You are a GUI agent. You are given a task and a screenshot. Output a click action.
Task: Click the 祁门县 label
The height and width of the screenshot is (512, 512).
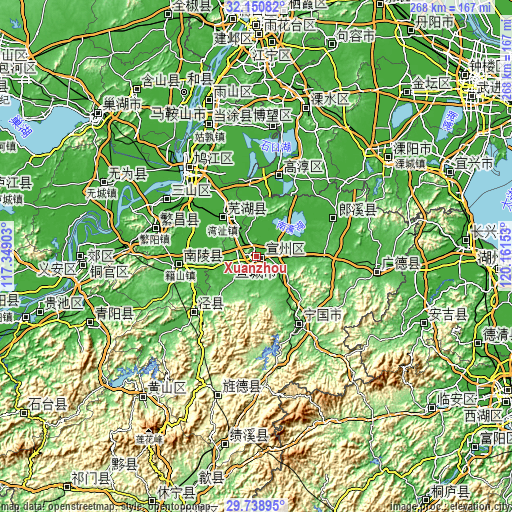point(91,479)
